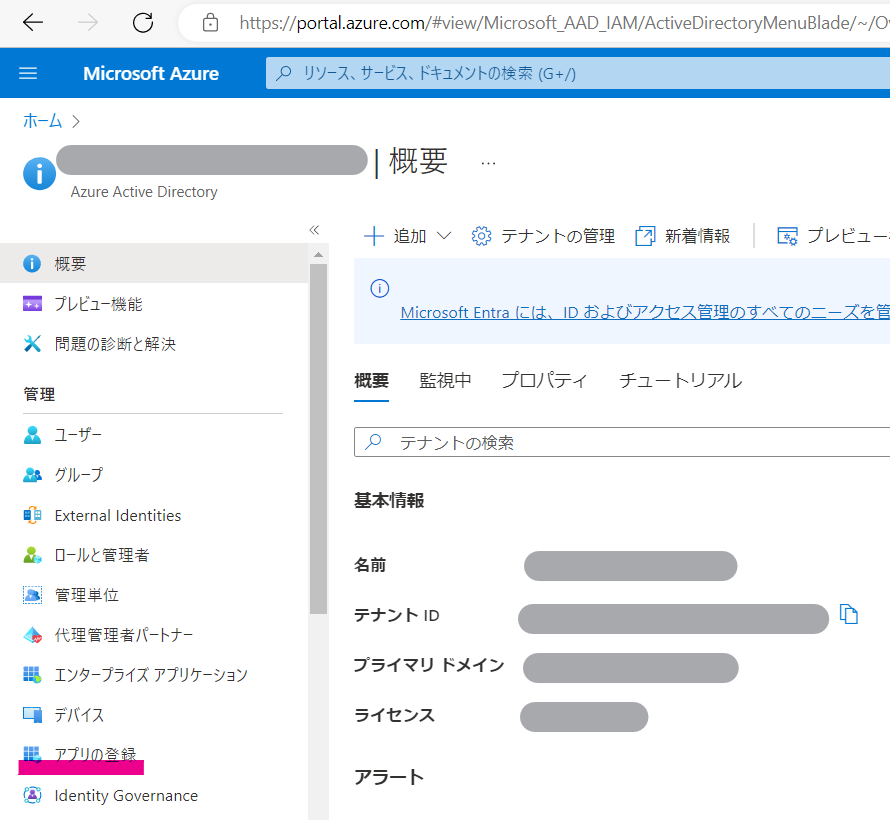This screenshot has width=890, height=820.
Task: Click the info icon in the blue banner
Action: (380, 288)
